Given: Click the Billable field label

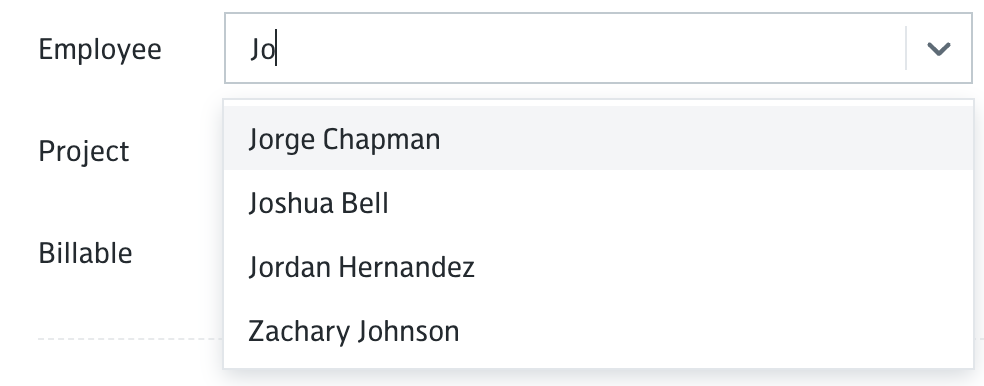Looking at the screenshot, I should (x=85, y=253).
